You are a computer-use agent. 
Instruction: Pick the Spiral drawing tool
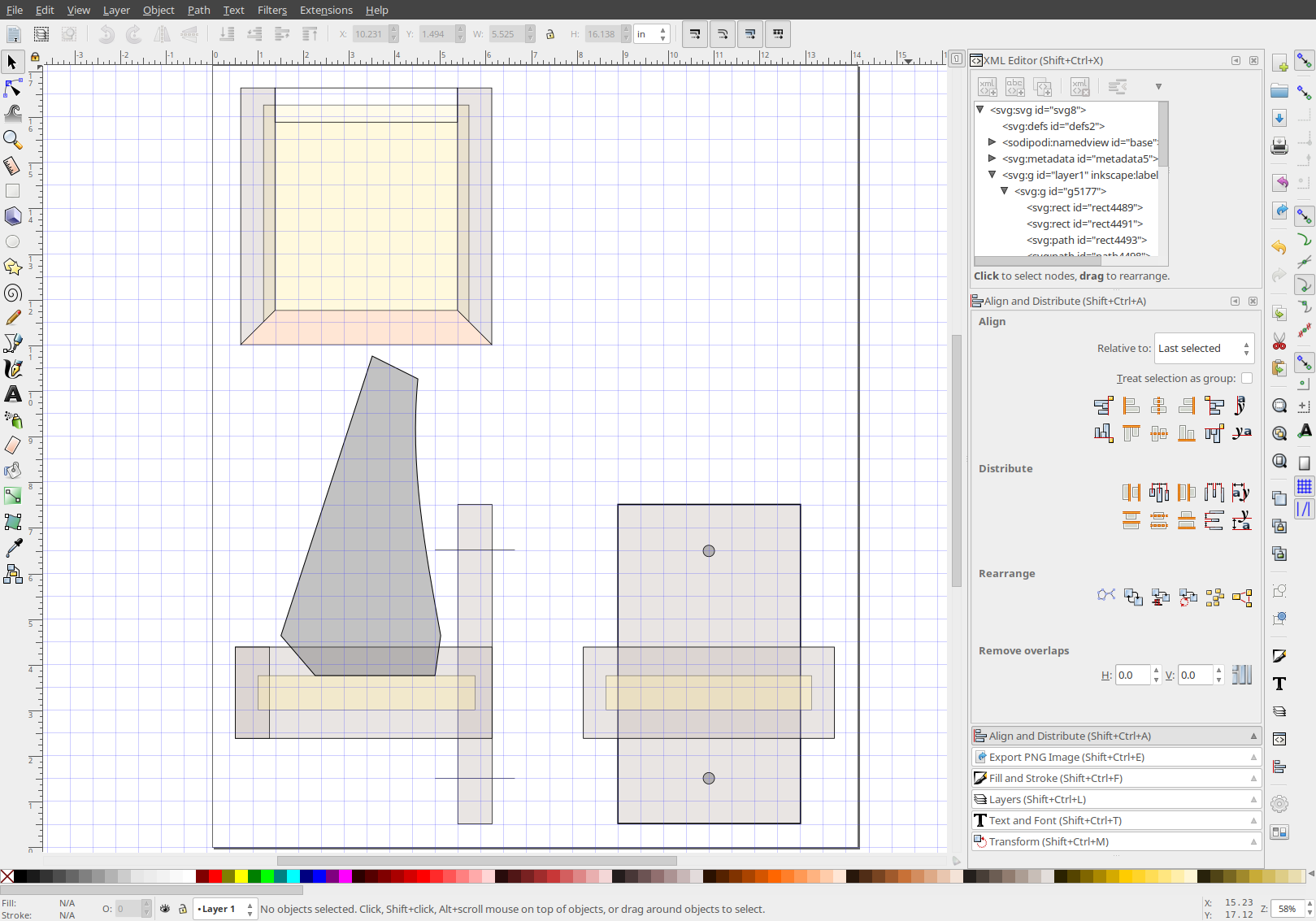tap(13, 293)
